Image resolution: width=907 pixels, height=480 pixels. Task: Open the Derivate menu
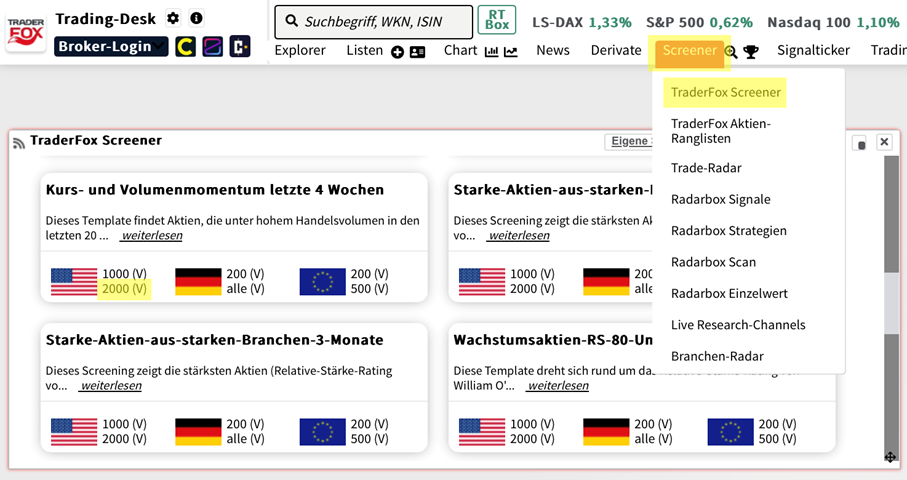(x=616, y=50)
